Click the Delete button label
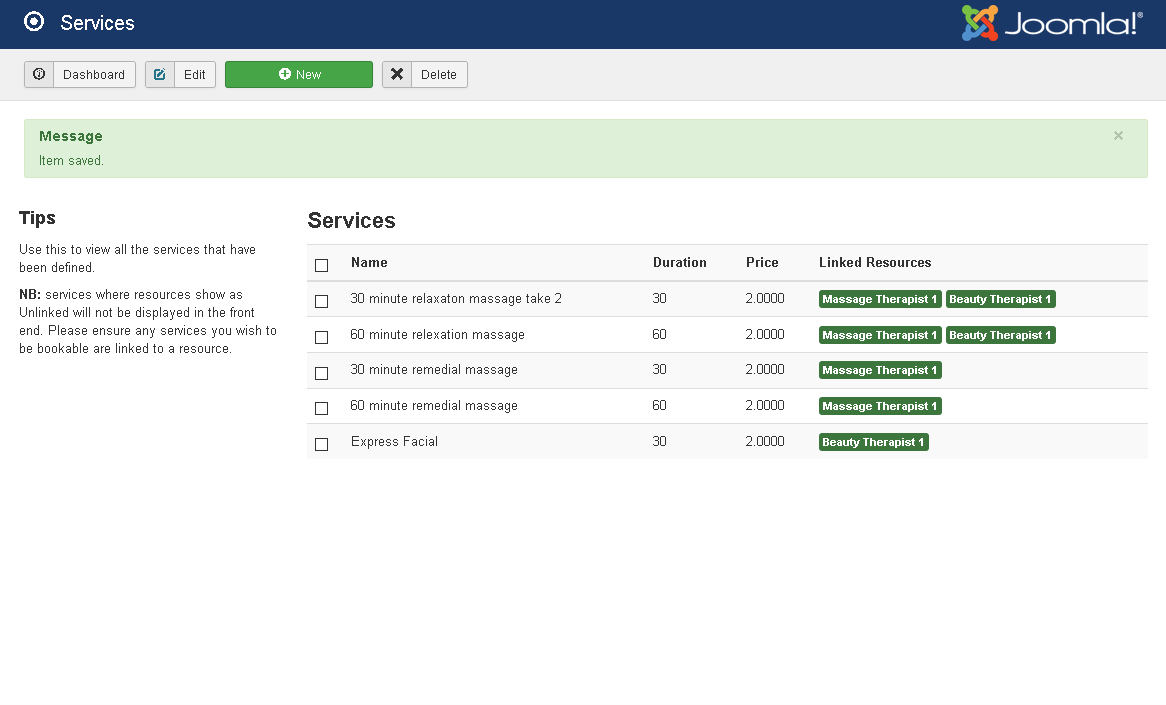The width and height of the screenshot is (1166, 705). point(439,74)
